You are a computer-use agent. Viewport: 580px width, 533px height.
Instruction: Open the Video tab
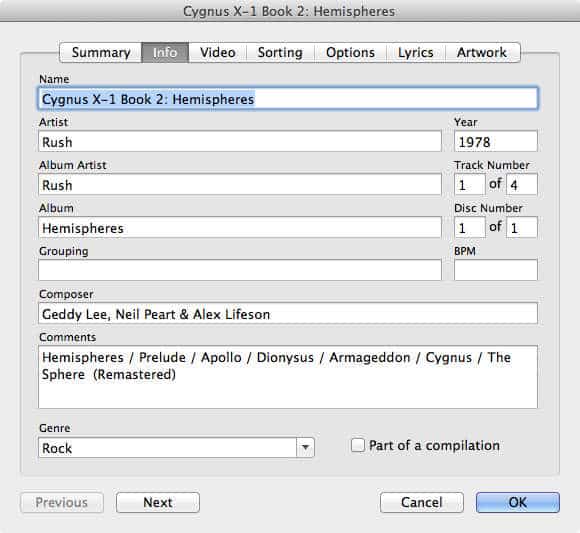click(x=218, y=53)
